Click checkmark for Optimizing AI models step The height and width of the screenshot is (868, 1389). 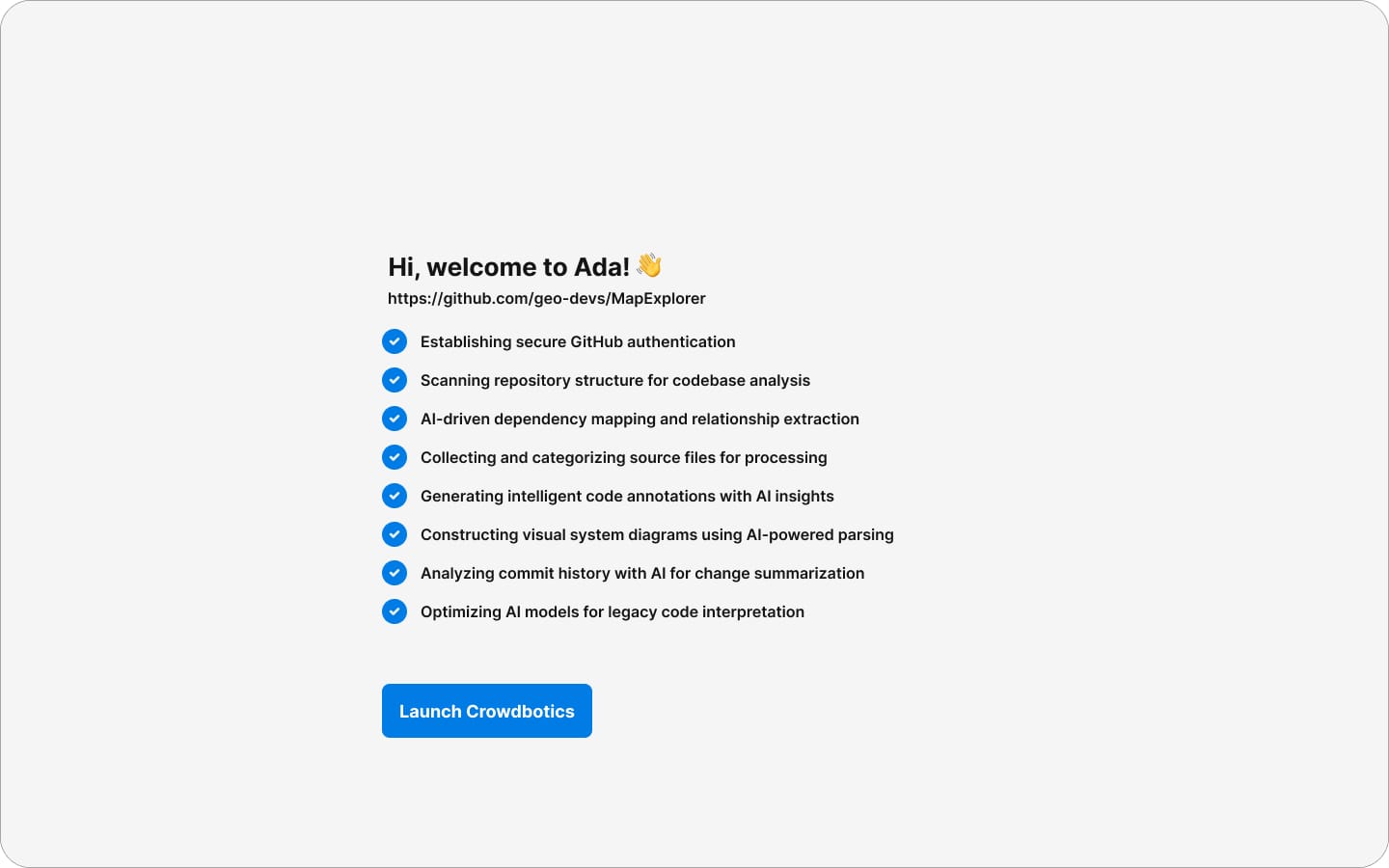coord(395,611)
